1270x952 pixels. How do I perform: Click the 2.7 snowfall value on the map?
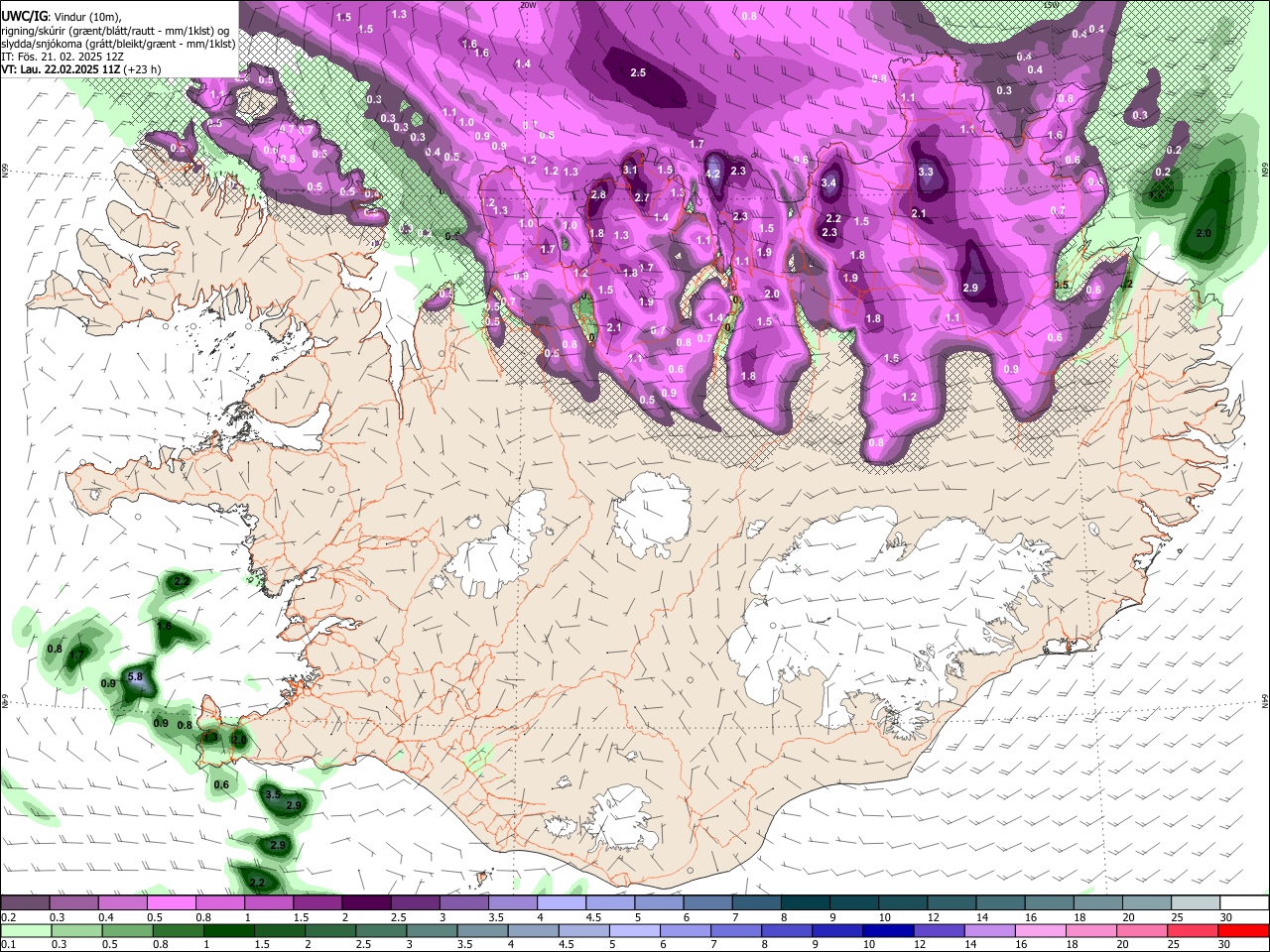pos(642,197)
